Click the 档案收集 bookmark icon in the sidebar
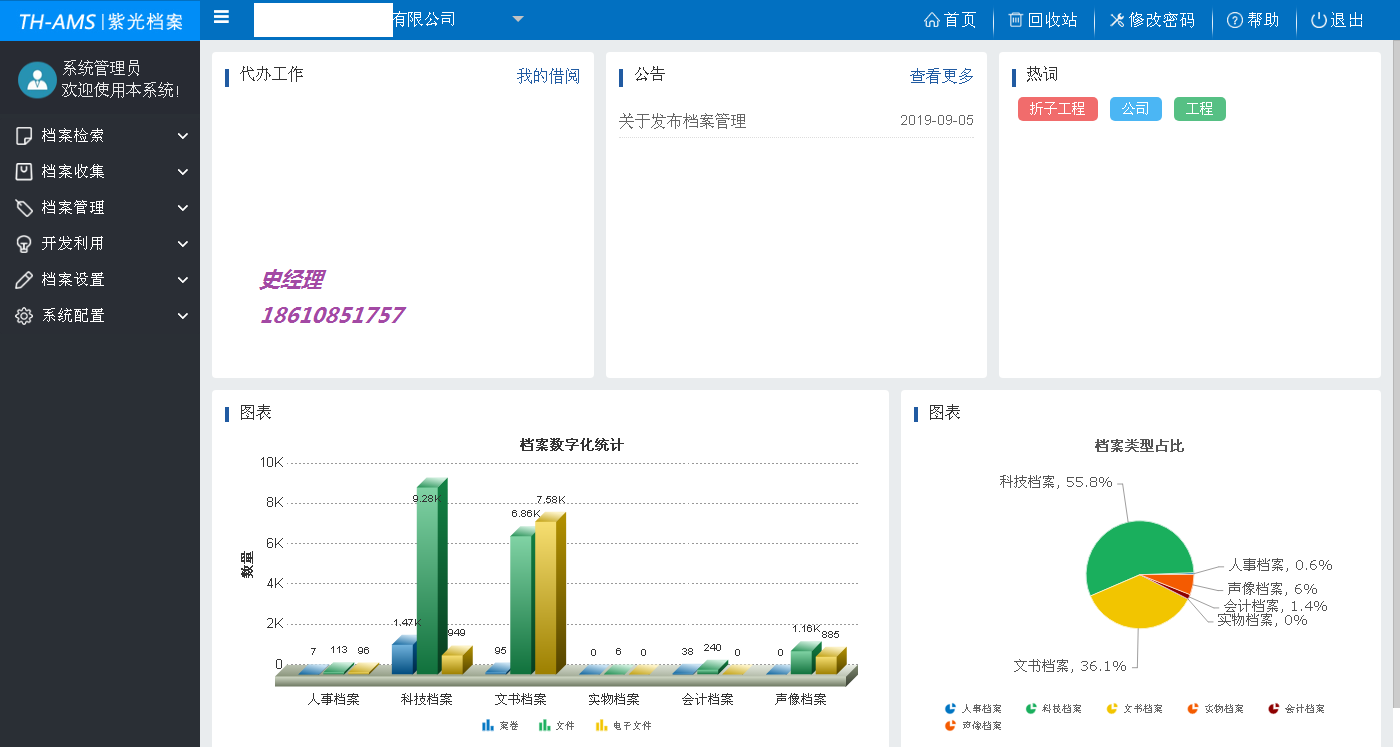Viewport: 1400px width, 747px height. (x=22, y=171)
